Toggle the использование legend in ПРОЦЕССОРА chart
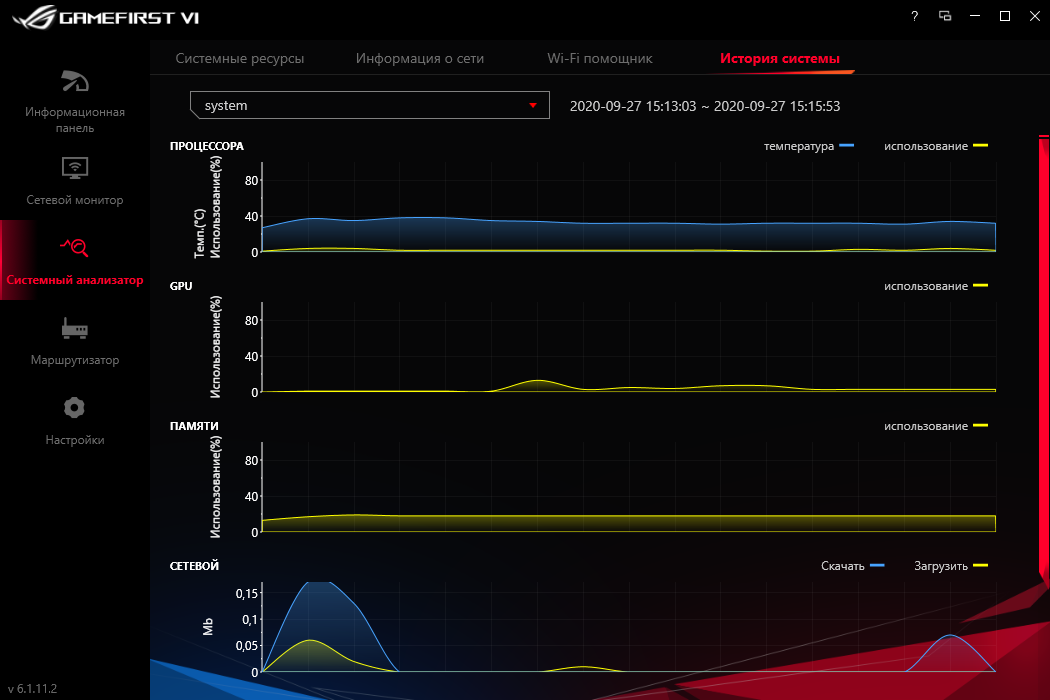1050x700 pixels. pos(935,146)
